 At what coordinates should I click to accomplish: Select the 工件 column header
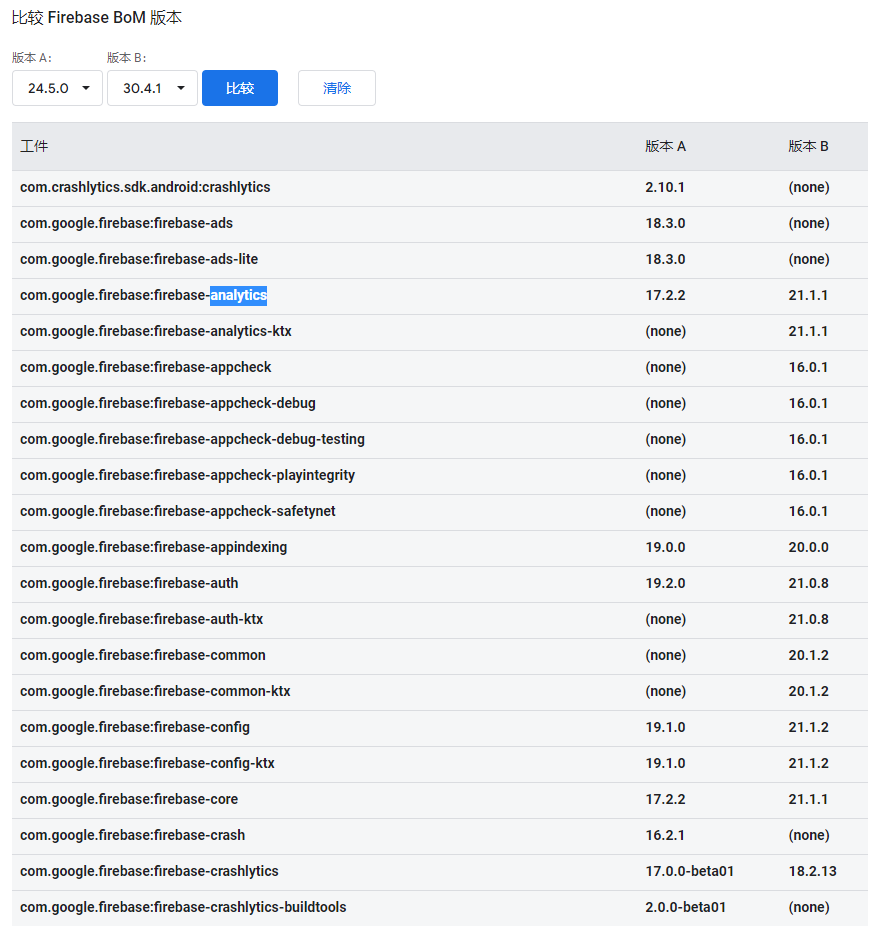[x=34, y=146]
